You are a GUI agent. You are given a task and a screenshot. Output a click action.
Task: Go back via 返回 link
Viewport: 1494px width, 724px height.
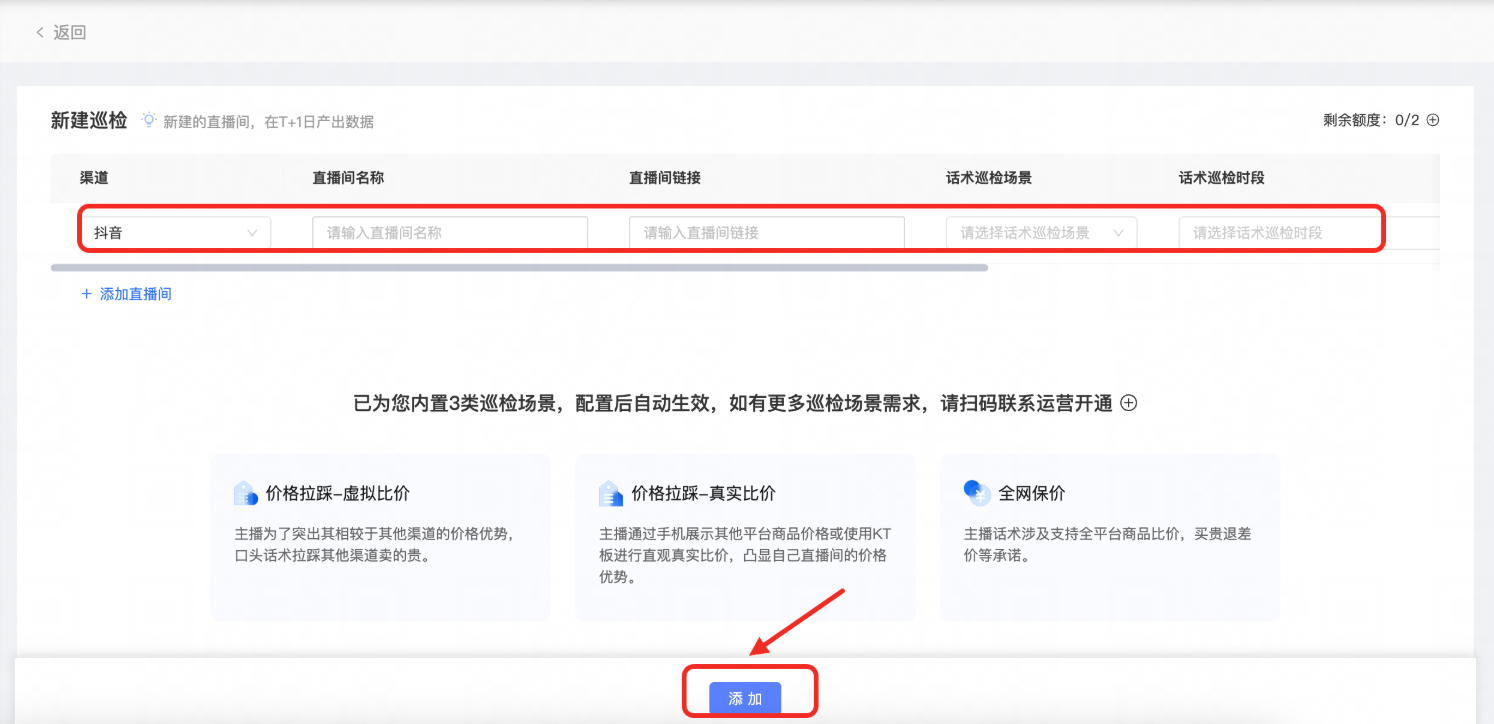tap(69, 33)
